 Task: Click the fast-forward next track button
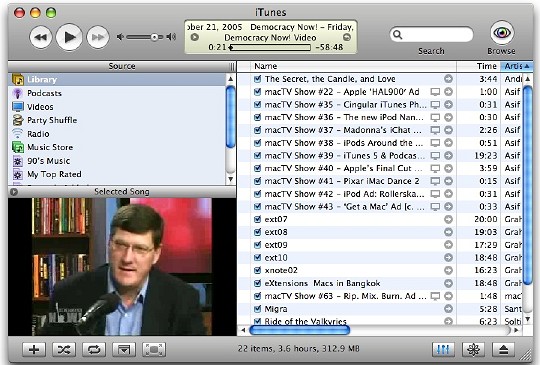(98, 37)
